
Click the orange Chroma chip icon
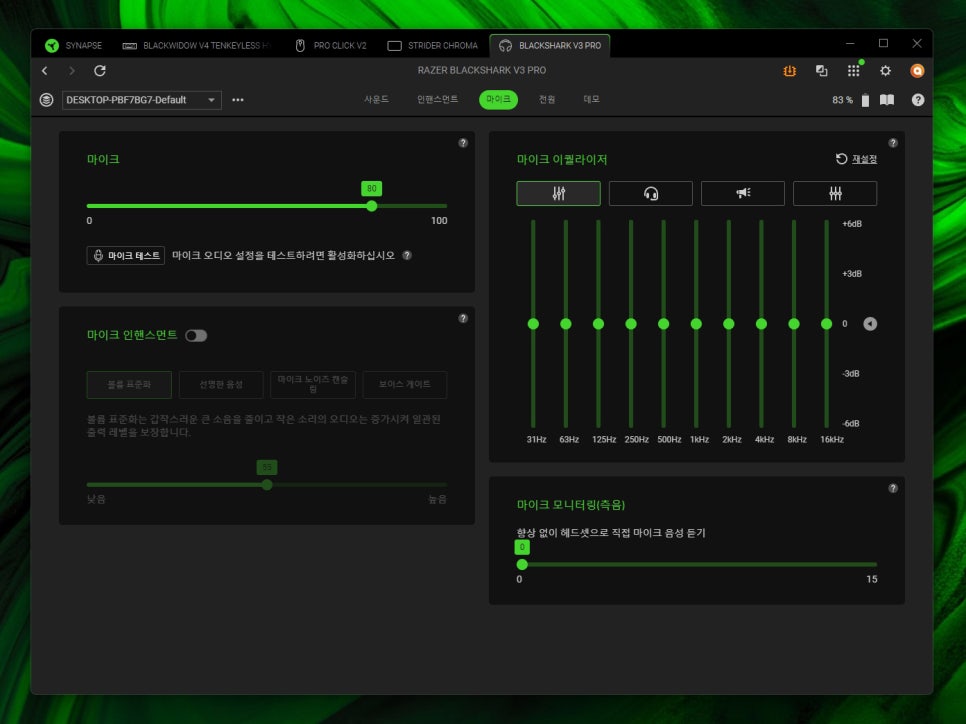point(789,71)
